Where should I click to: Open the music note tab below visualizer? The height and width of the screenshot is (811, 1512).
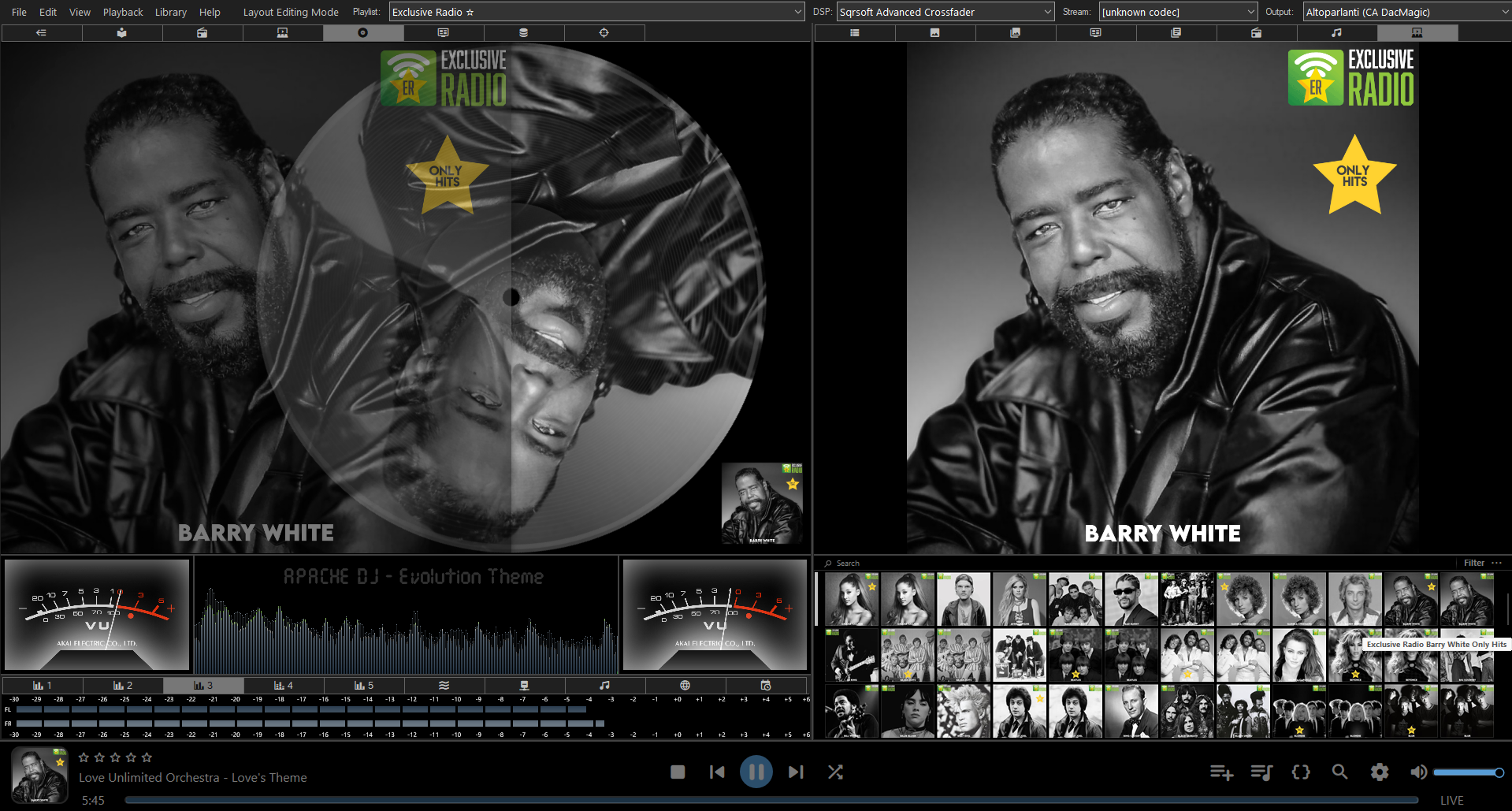[605, 686]
